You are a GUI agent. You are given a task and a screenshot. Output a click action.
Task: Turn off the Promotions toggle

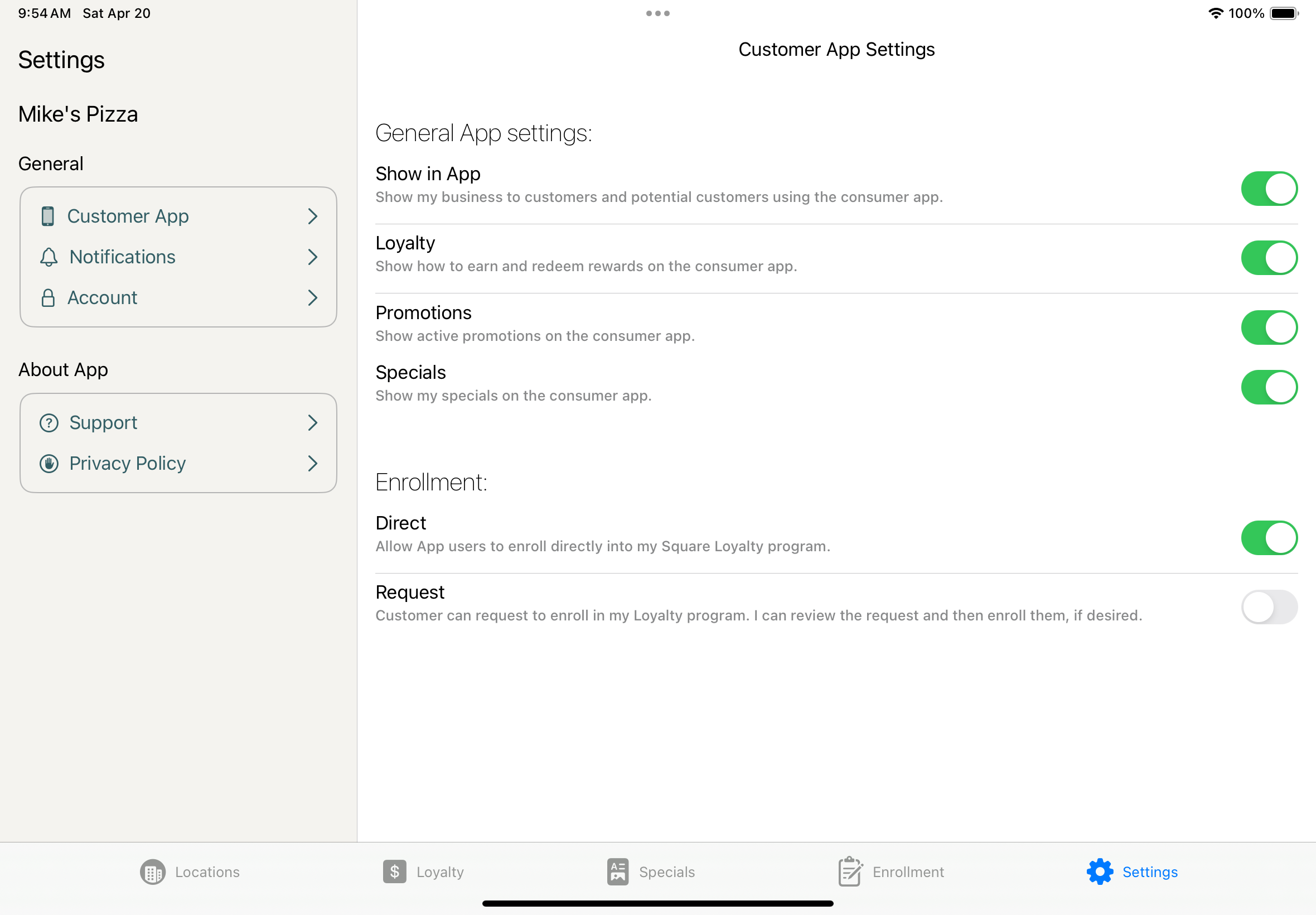[1269, 328]
